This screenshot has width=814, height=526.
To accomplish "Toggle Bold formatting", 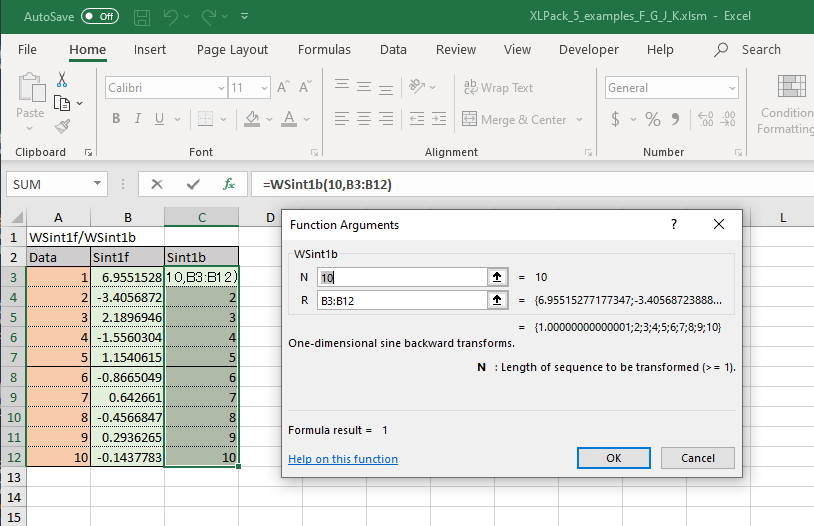I will pyautogui.click(x=116, y=119).
